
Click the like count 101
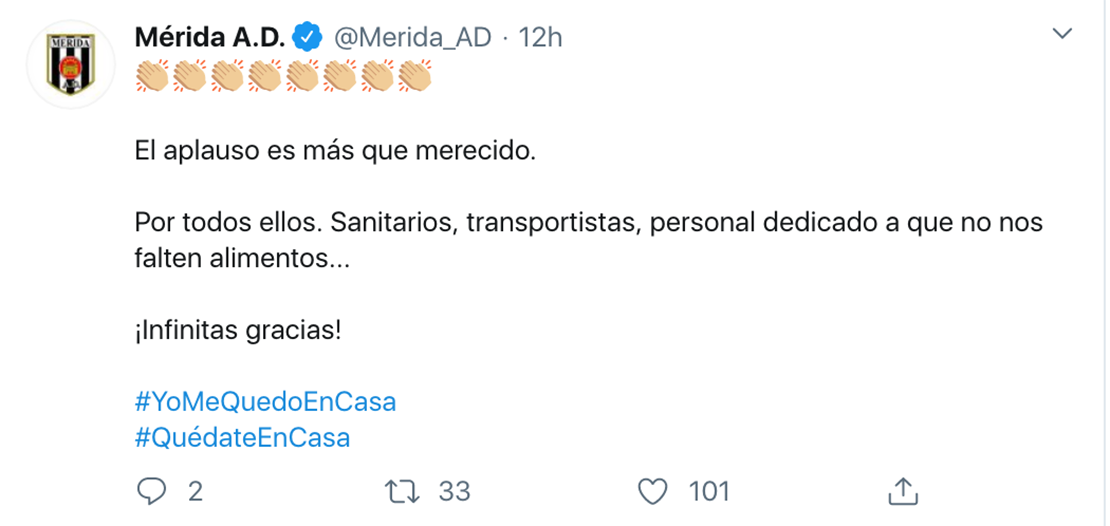tap(709, 491)
